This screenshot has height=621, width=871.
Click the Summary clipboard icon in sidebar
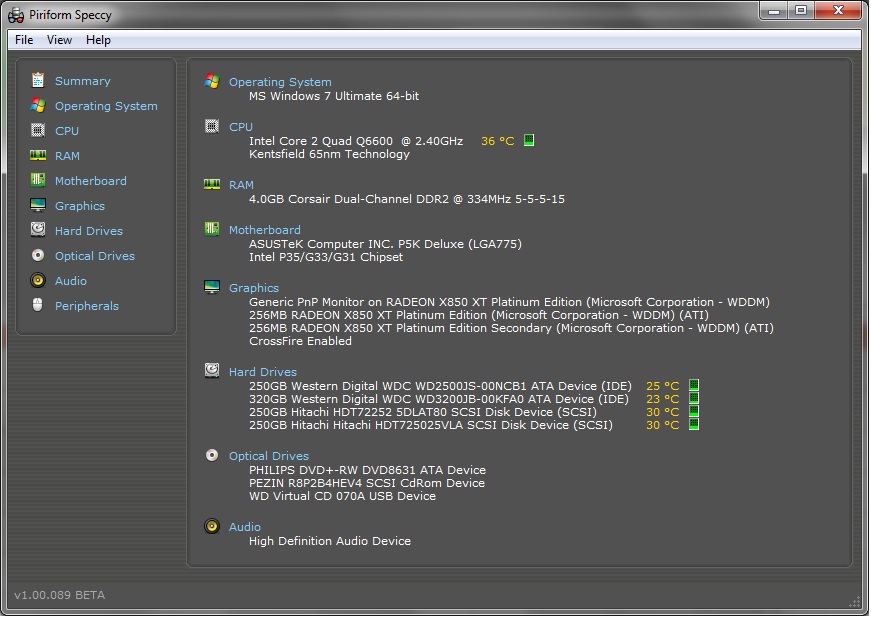click(38, 80)
